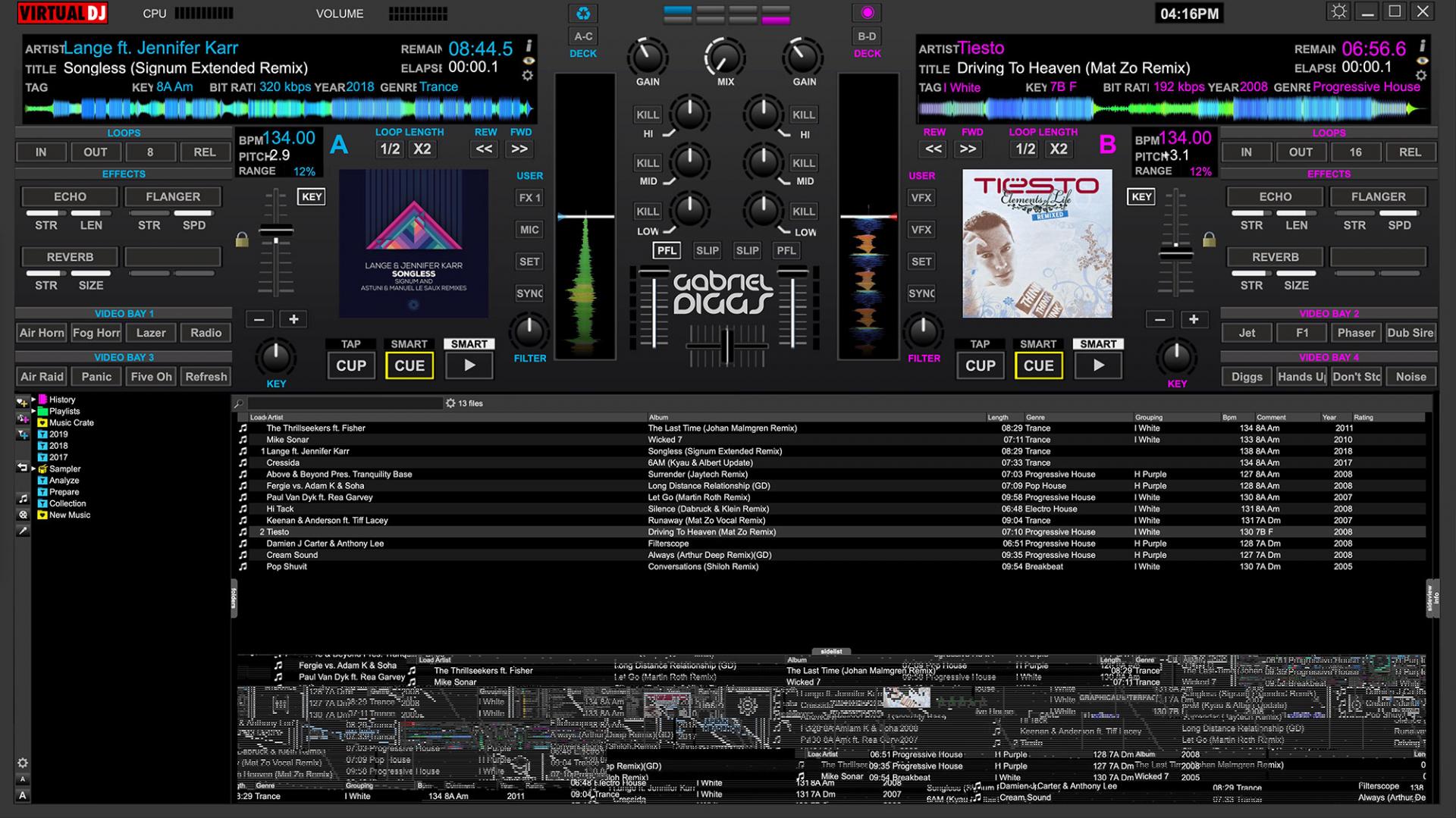This screenshot has width=1456, height=818.
Task: Click deck A CUE button
Action: [409, 365]
